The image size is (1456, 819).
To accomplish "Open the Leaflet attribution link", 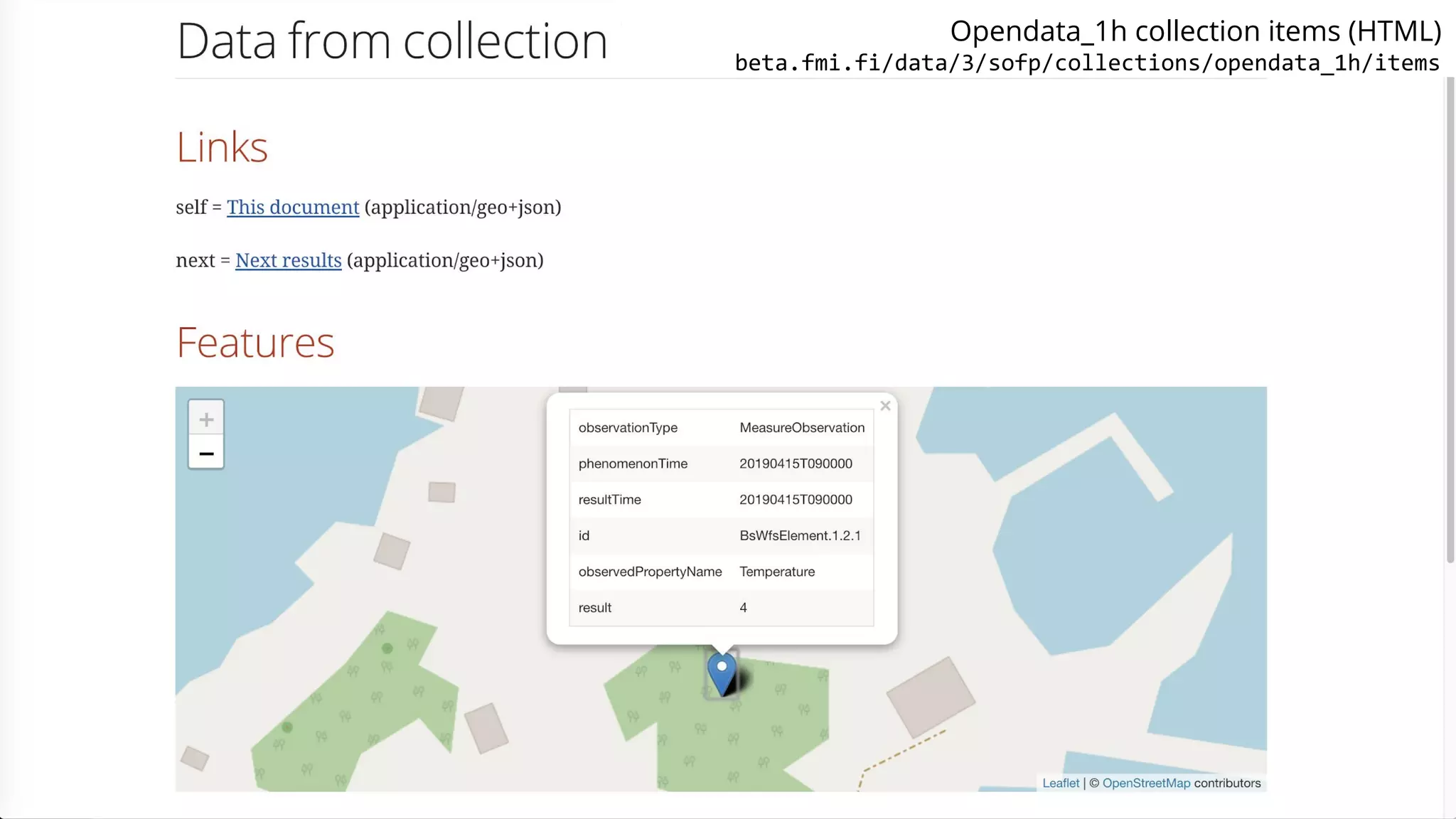I will click(x=1060, y=783).
